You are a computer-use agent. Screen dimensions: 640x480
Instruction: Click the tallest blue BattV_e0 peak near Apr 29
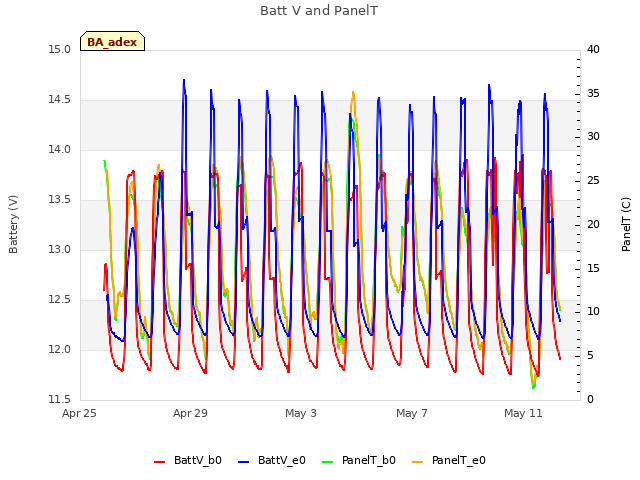(184, 80)
